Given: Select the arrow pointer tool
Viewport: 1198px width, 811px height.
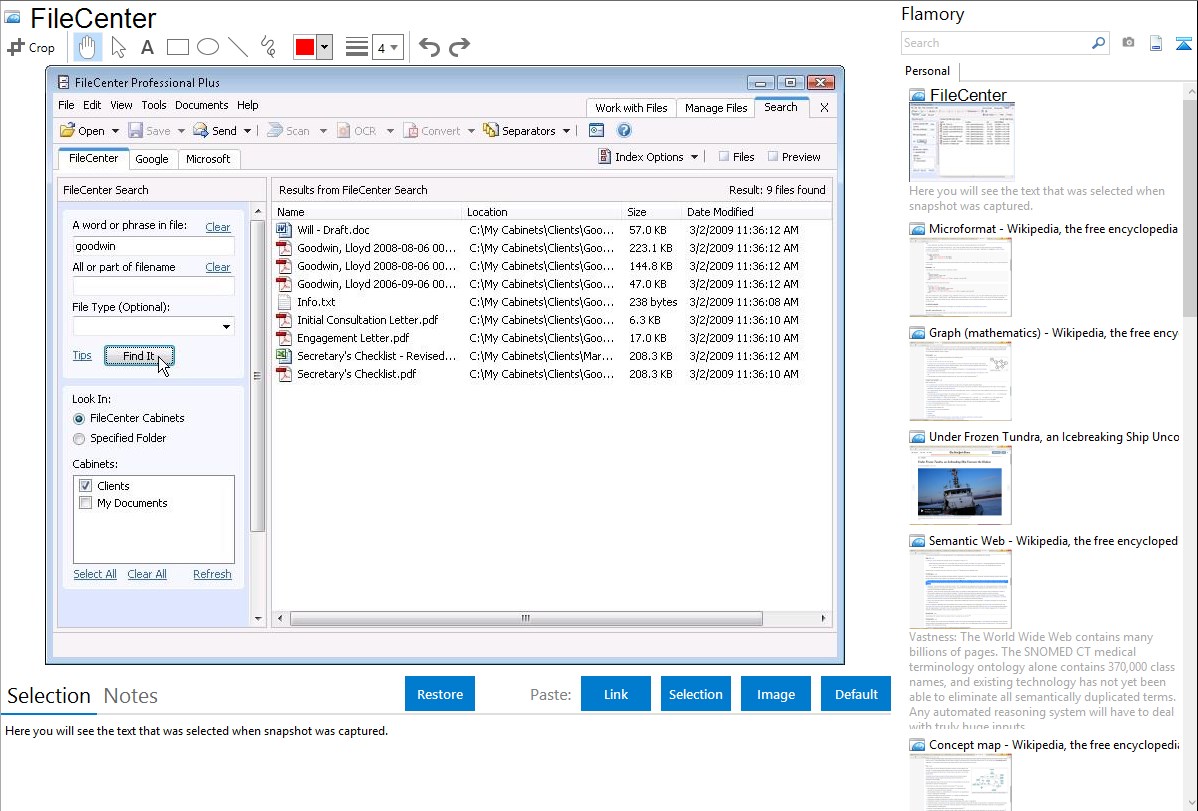Looking at the screenshot, I should (x=118, y=47).
